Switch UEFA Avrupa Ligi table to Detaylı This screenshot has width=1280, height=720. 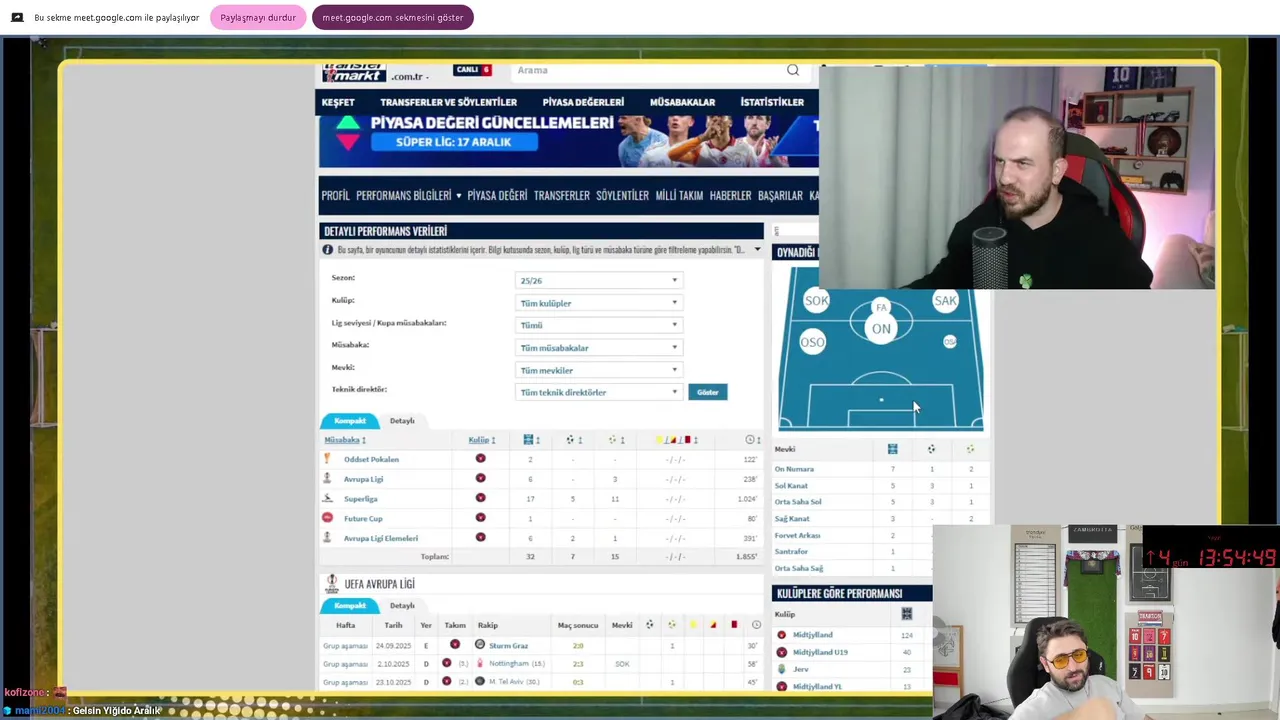point(402,606)
